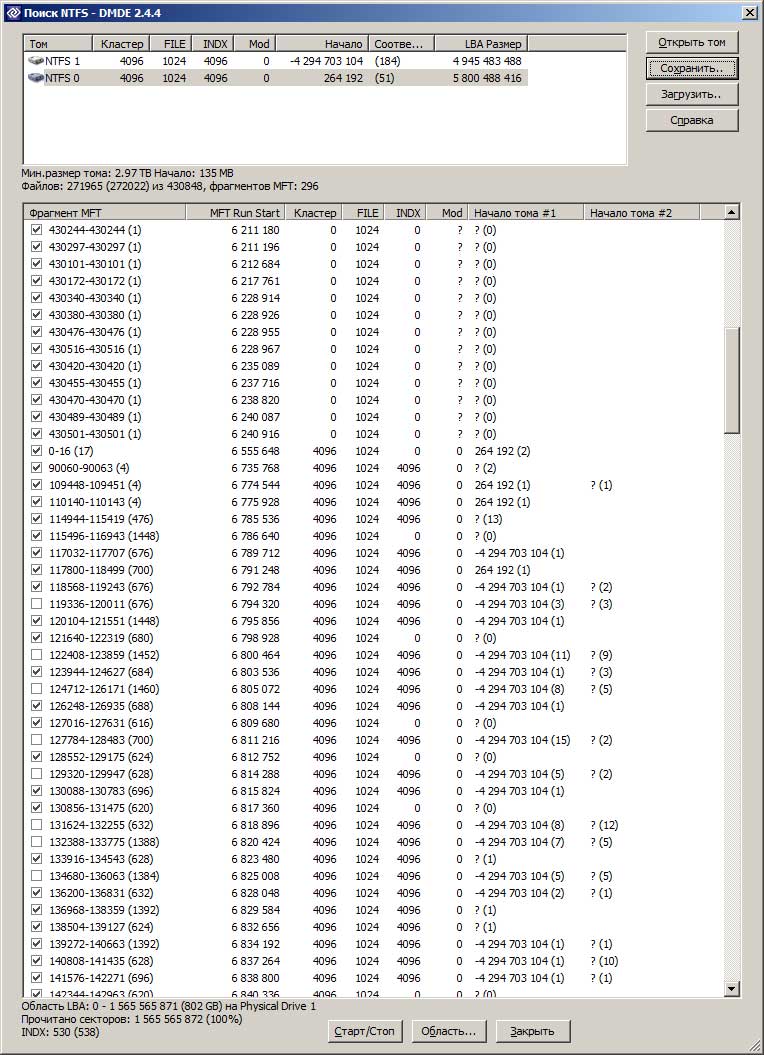
Task: Click the 'Старт/Стоп' button
Action: 365,1031
